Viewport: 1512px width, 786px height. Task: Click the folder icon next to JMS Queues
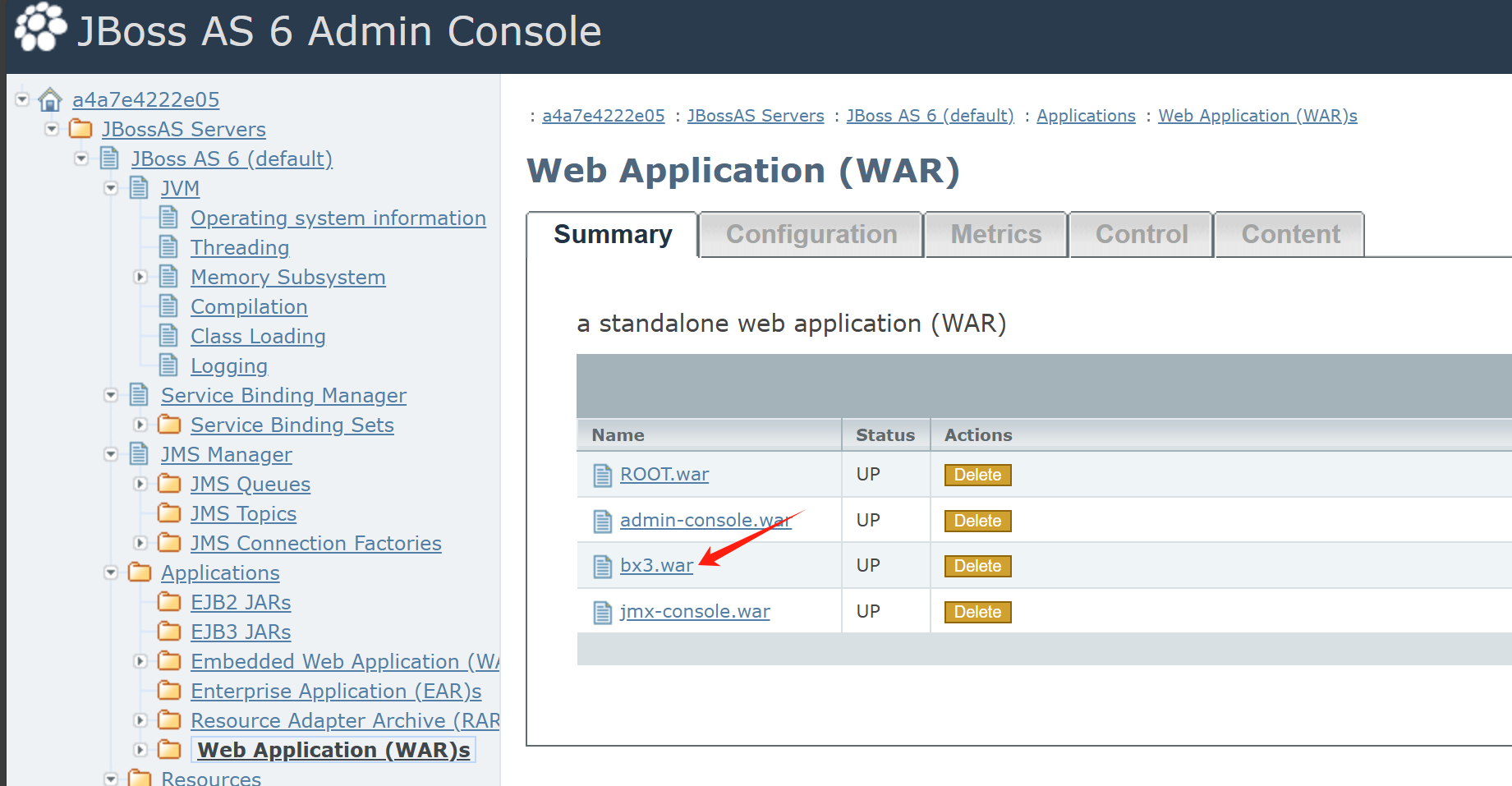point(169,484)
